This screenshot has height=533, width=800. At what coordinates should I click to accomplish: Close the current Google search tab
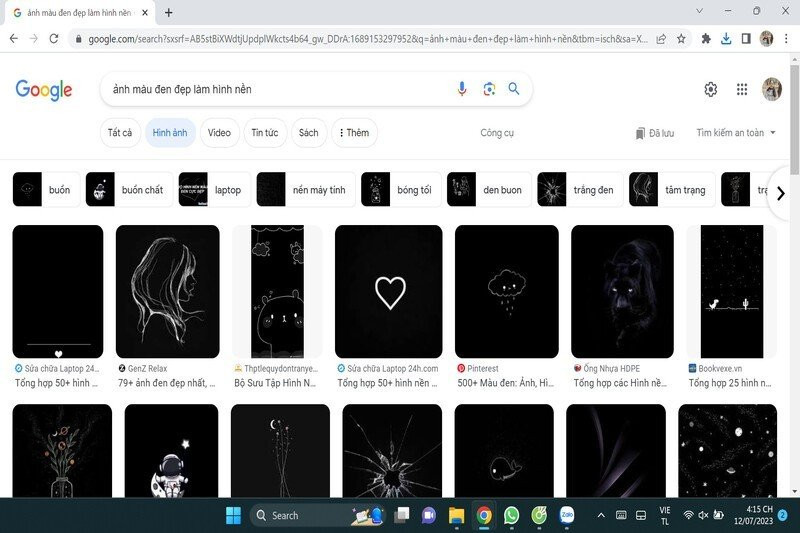tap(145, 13)
